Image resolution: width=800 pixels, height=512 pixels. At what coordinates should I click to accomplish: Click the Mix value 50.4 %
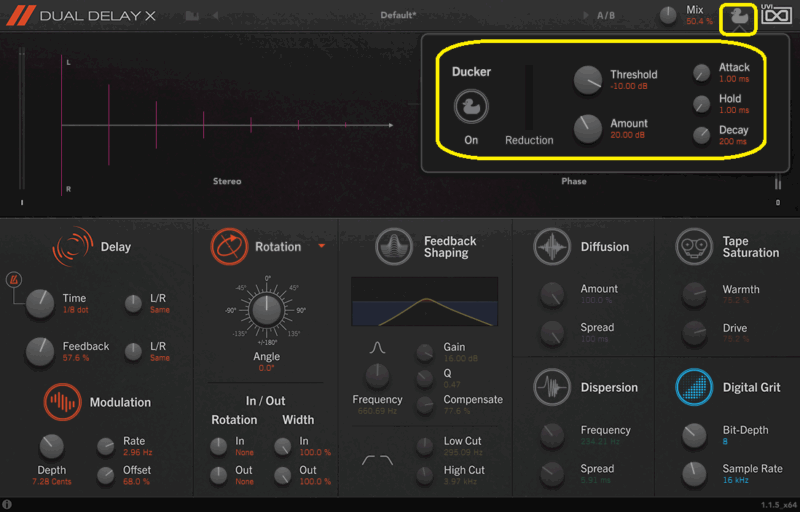pyautogui.click(x=699, y=21)
